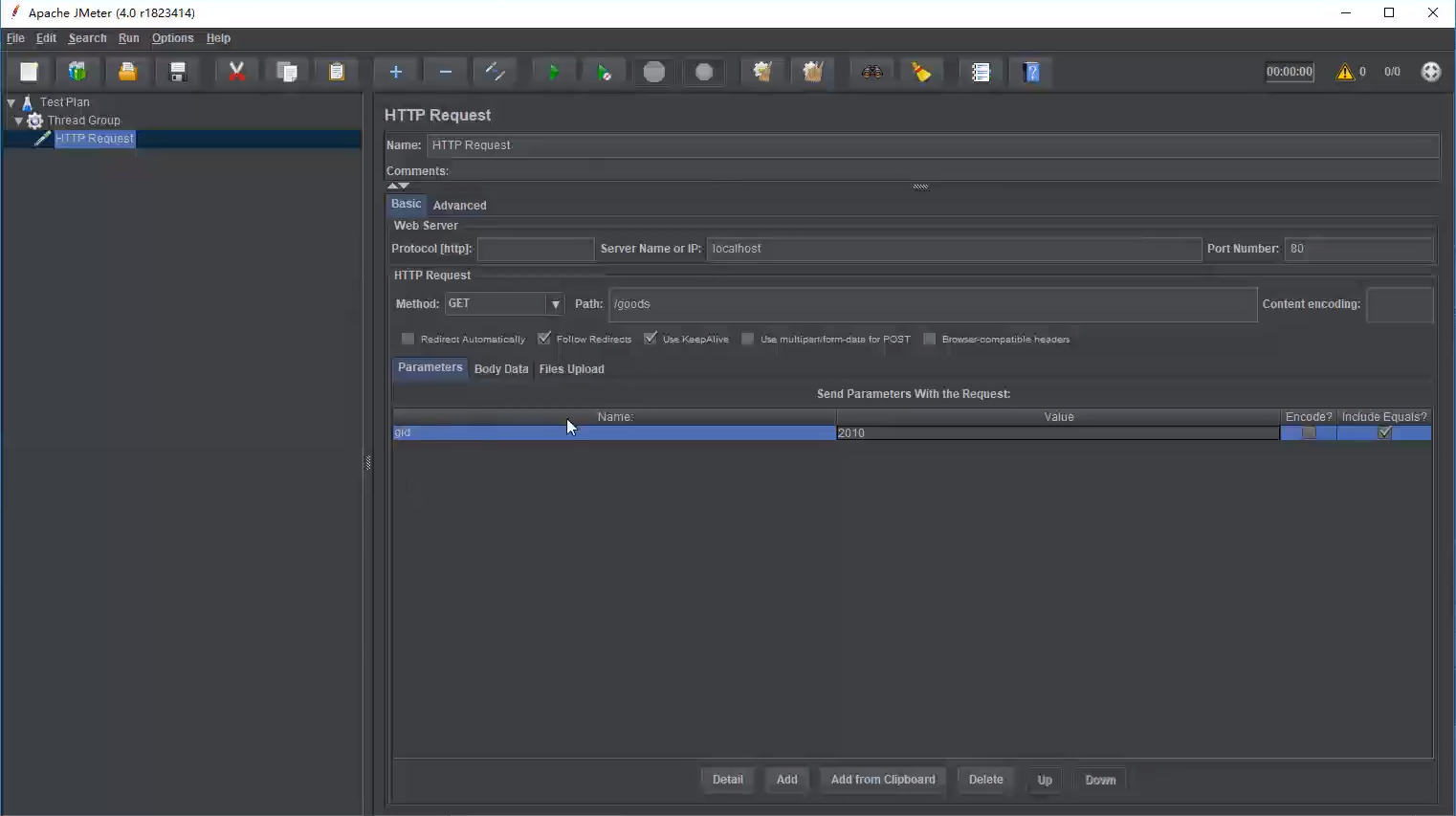Toggle Include Equals checkbox for gid
The width and height of the screenshot is (1456, 816).
click(1384, 433)
